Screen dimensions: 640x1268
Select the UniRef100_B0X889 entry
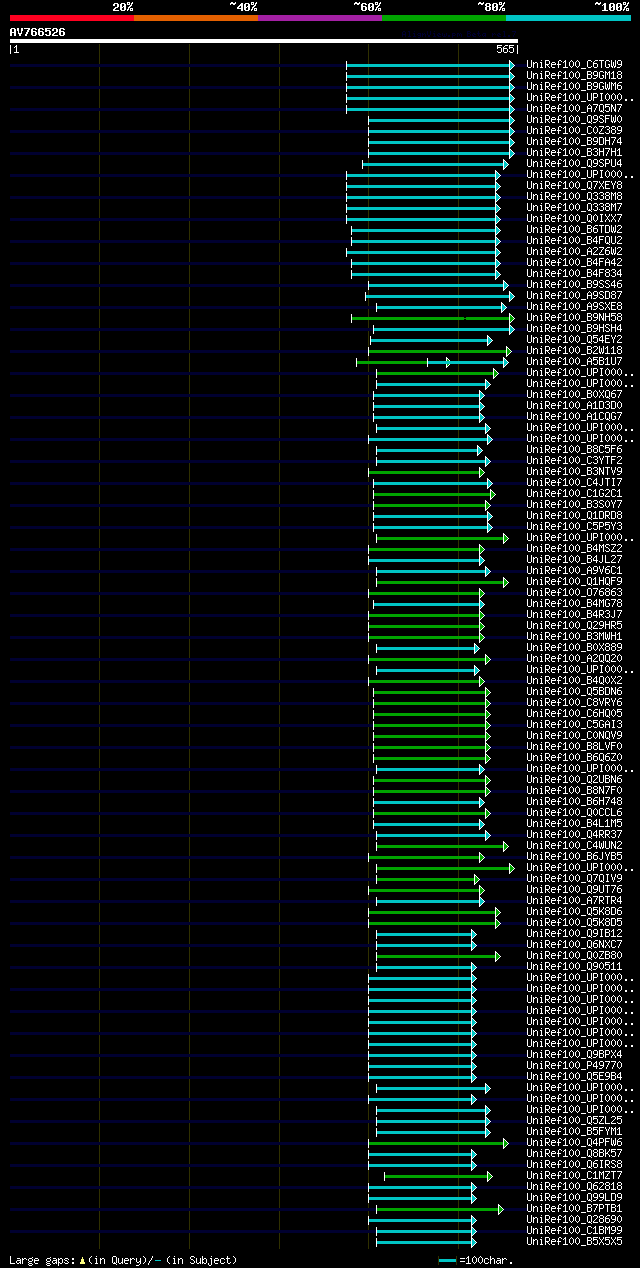point(574,647)
